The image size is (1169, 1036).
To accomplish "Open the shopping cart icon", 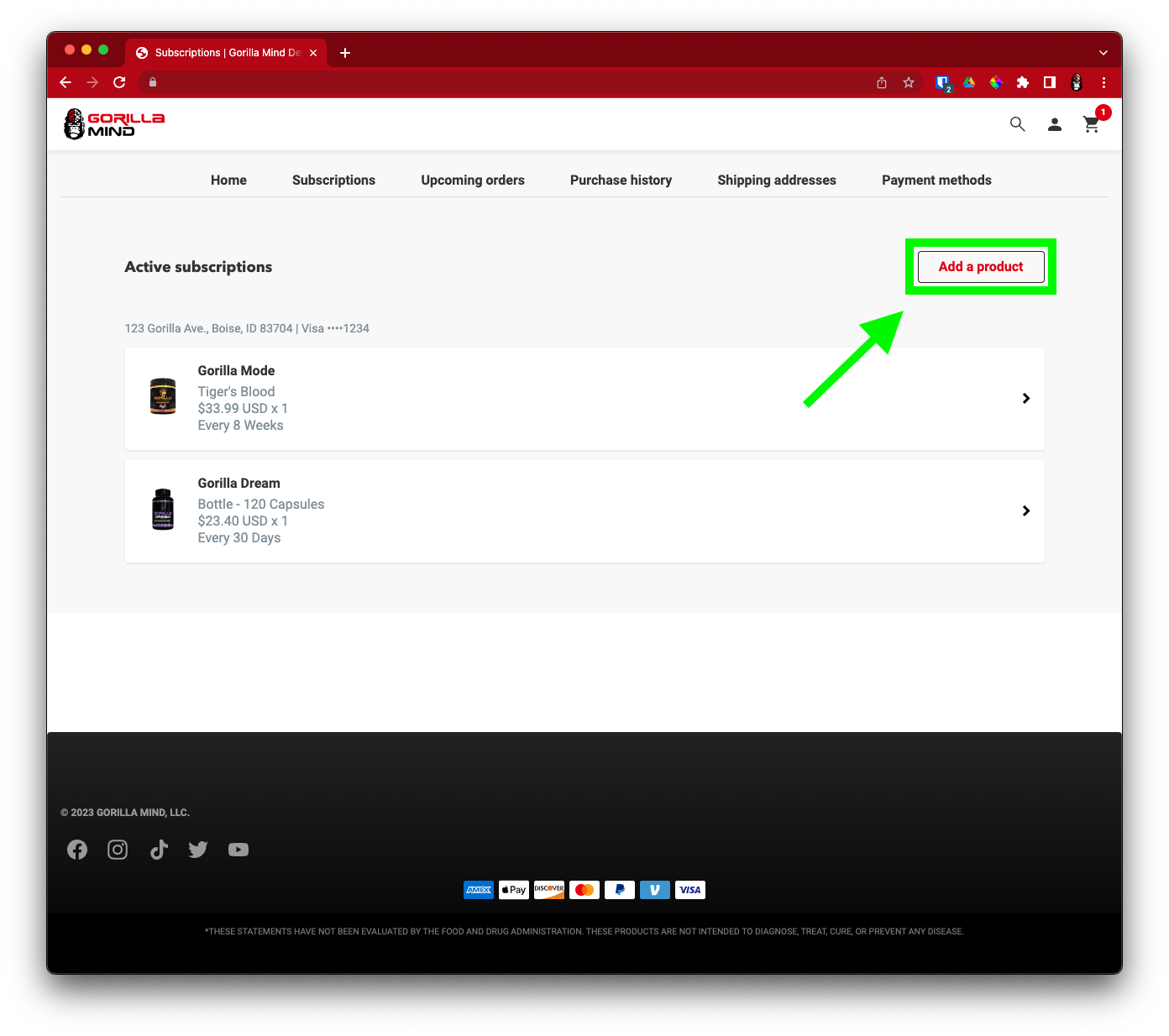I will [x=1092, y=124].
